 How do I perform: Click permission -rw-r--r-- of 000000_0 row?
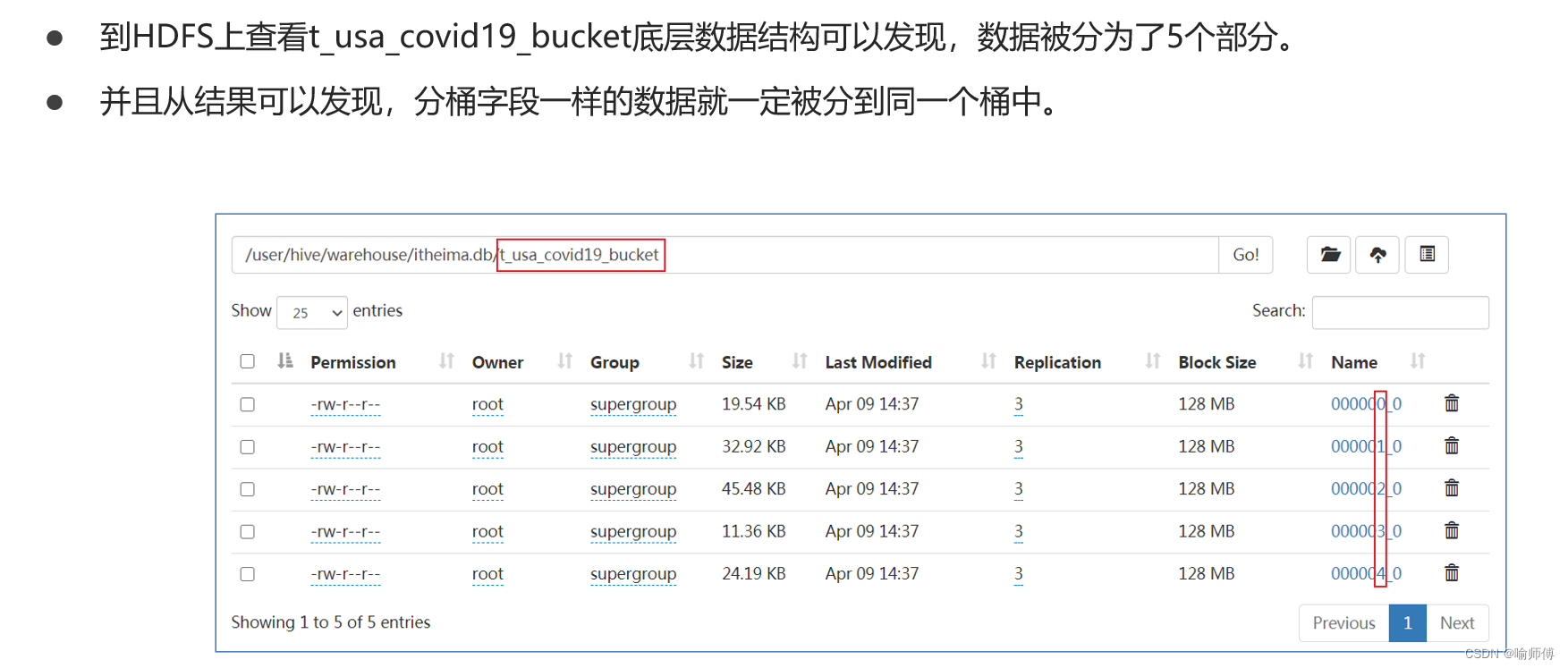point(345,404)
